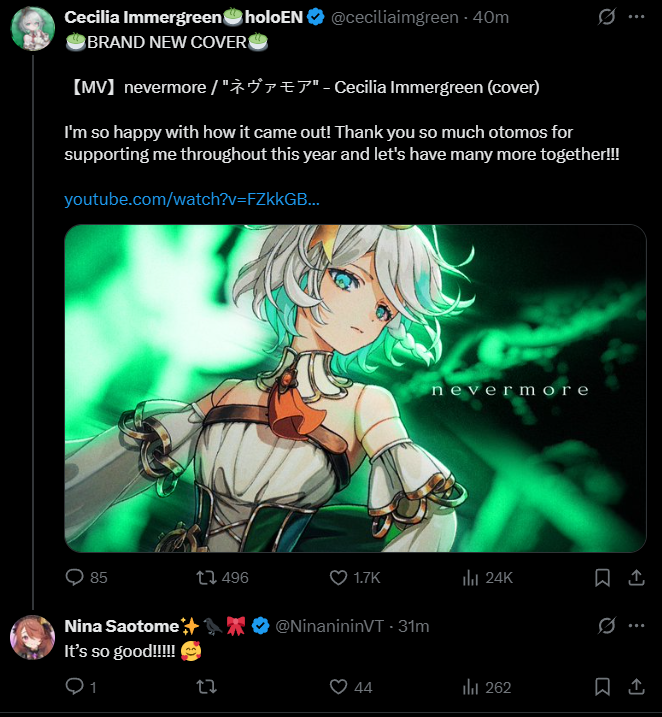Open more options on Nina's reply
The image size is (662, 717).
[x=636, y=626]
